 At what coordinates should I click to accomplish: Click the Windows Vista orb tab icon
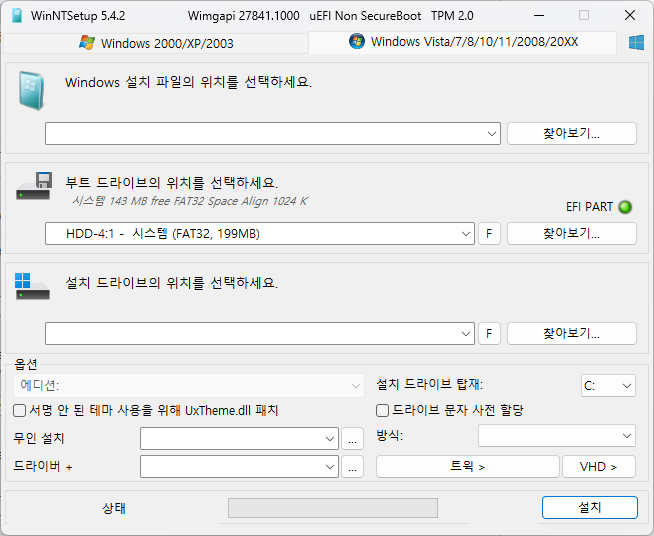click(357, 41)
